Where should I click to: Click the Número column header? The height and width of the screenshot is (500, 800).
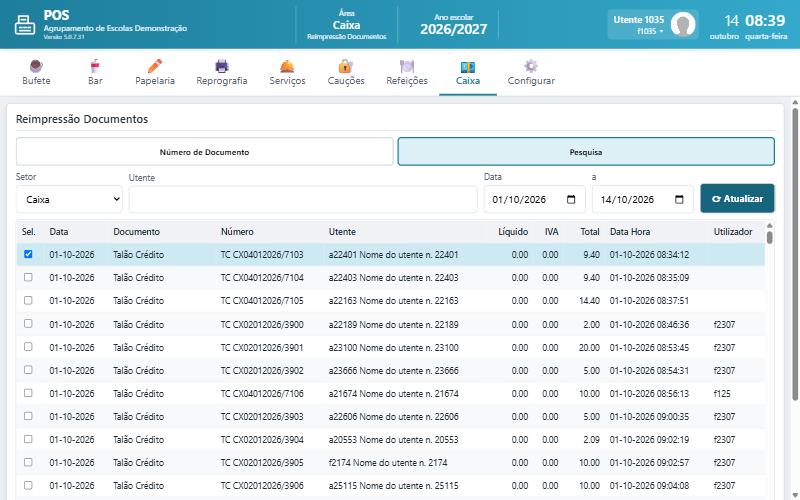[237, 232]
